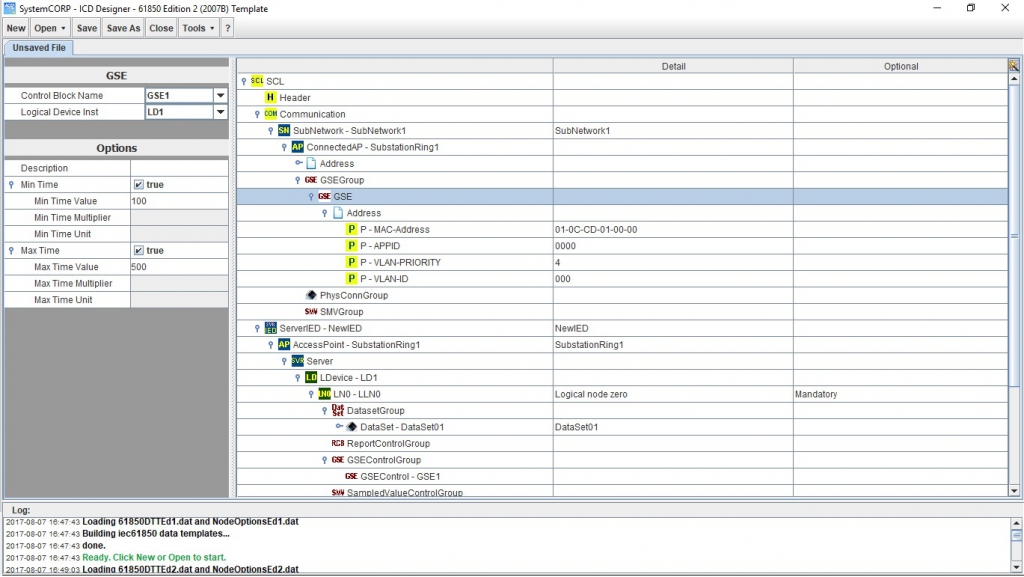Click the DataSet01 diamond icon
The image size is (1024, 577).
click(352, 426)
